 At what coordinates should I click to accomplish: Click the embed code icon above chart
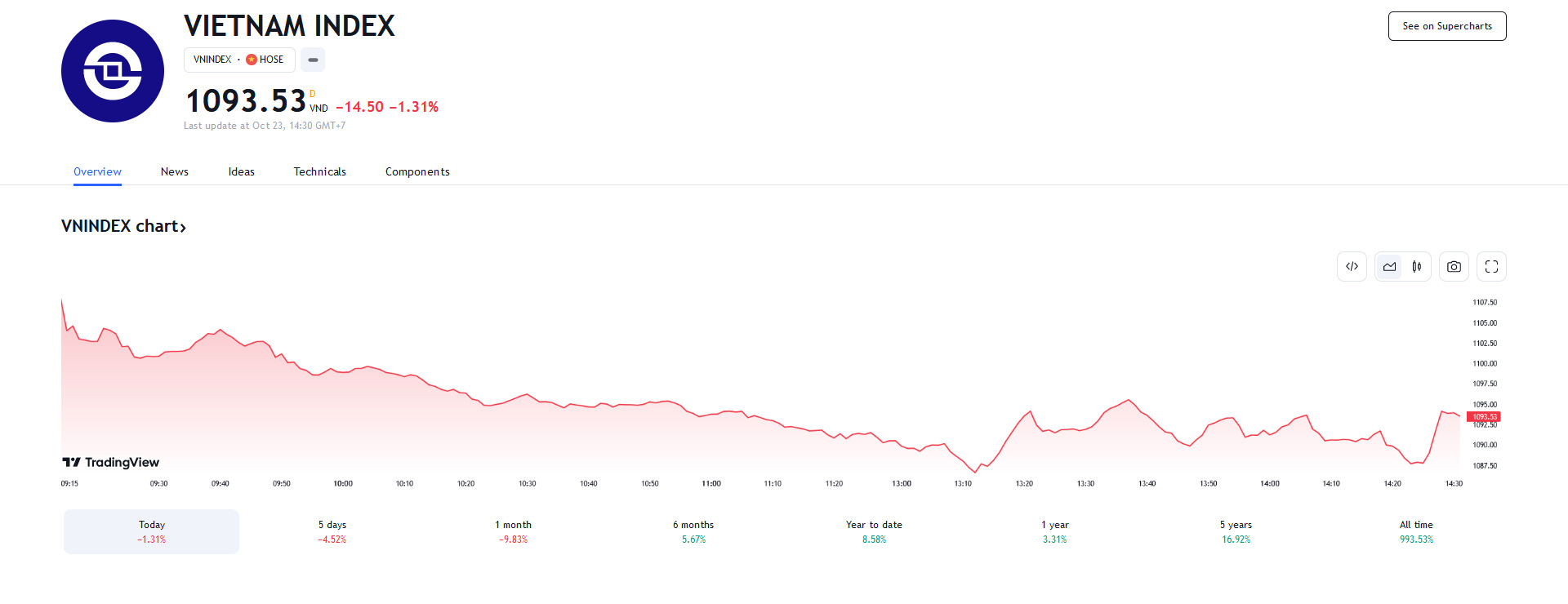click(x=1352, y=267)
